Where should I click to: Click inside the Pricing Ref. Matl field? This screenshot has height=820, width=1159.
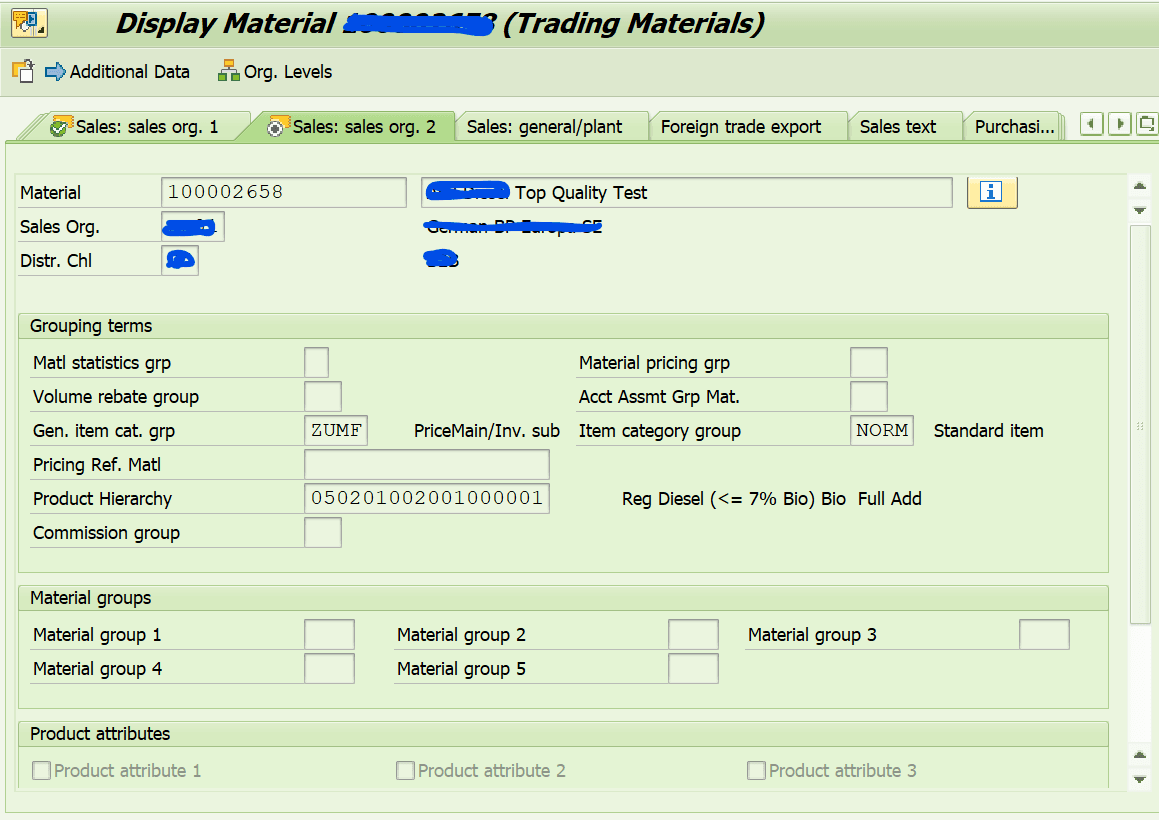pyautogui.click(x=426, y=464)
